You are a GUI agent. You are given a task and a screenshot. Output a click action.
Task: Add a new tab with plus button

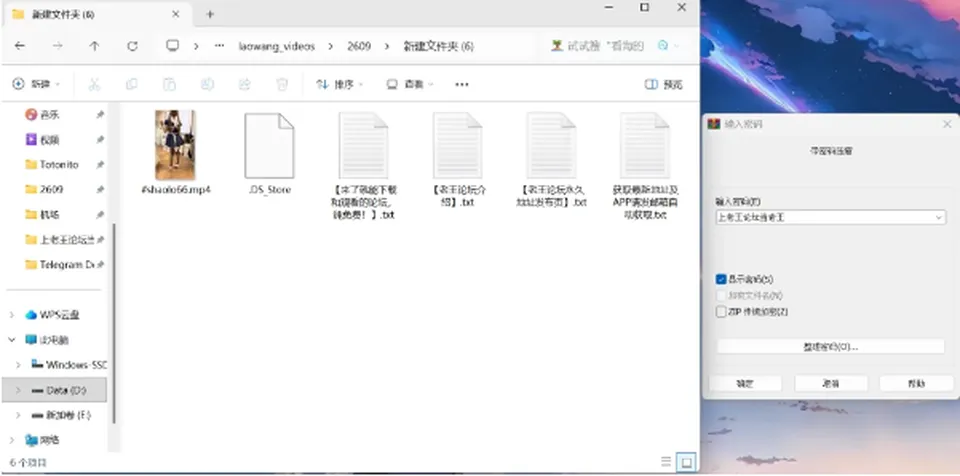coord(209,14)
